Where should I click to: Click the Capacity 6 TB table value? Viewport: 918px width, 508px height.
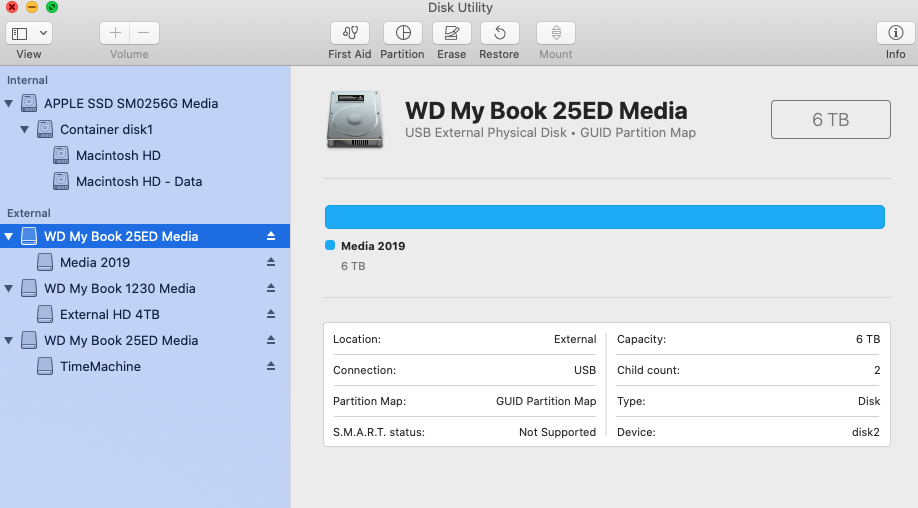[x=868, y=339]
